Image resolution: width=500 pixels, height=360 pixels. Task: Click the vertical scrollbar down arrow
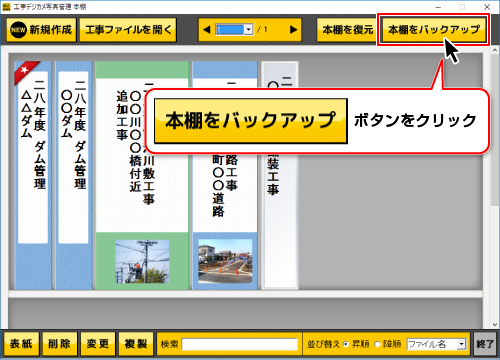[495, 324]
